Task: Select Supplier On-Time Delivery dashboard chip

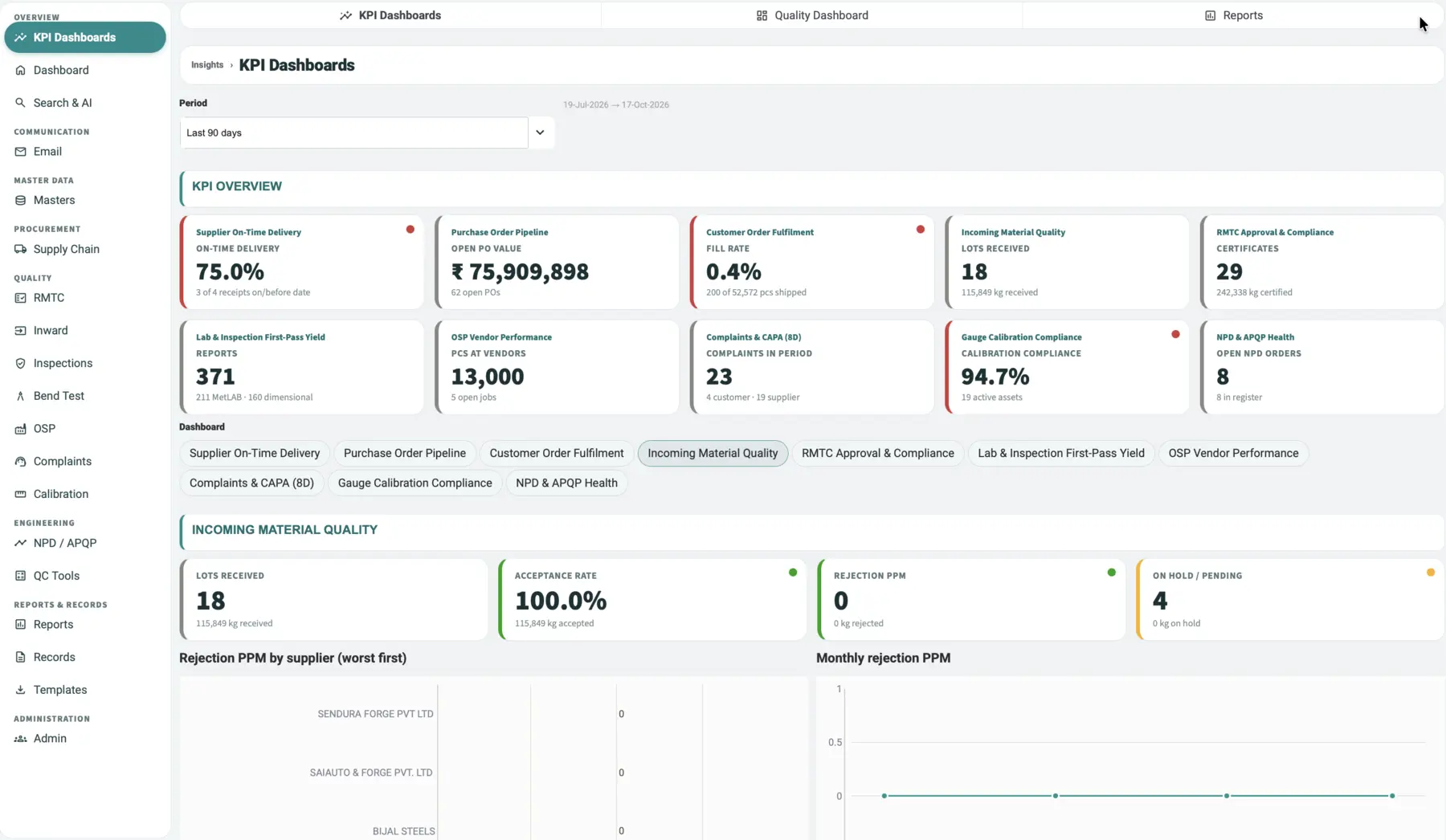Action: click(x=255, y=454)
